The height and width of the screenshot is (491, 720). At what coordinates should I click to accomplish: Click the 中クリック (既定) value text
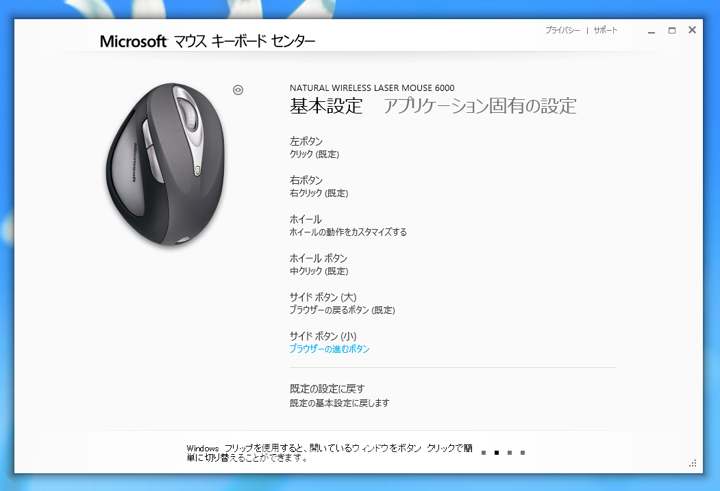tap(319, 271)
